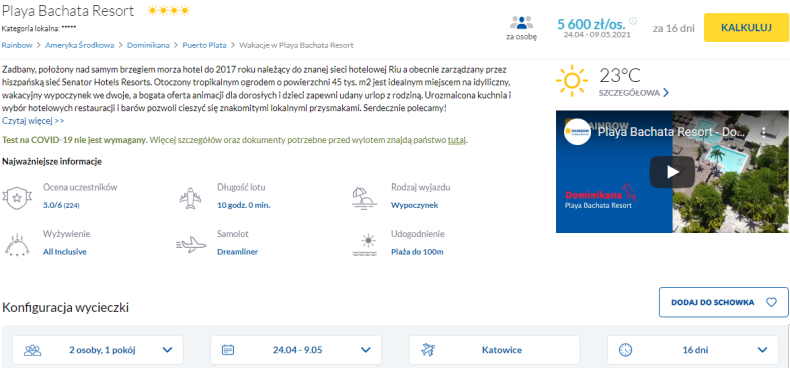Click the Playa Bachata Resort page title

click(68, 11)
